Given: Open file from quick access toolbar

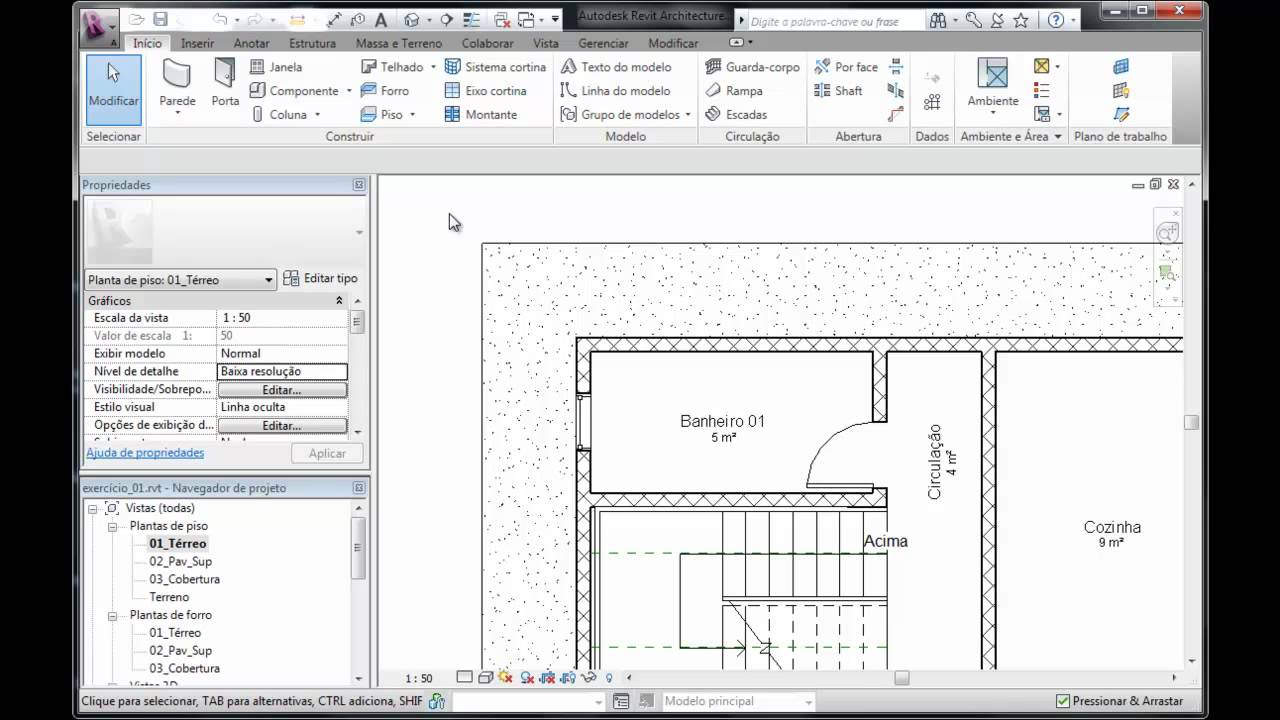Looking at the screenshot, I should [137, 19].
